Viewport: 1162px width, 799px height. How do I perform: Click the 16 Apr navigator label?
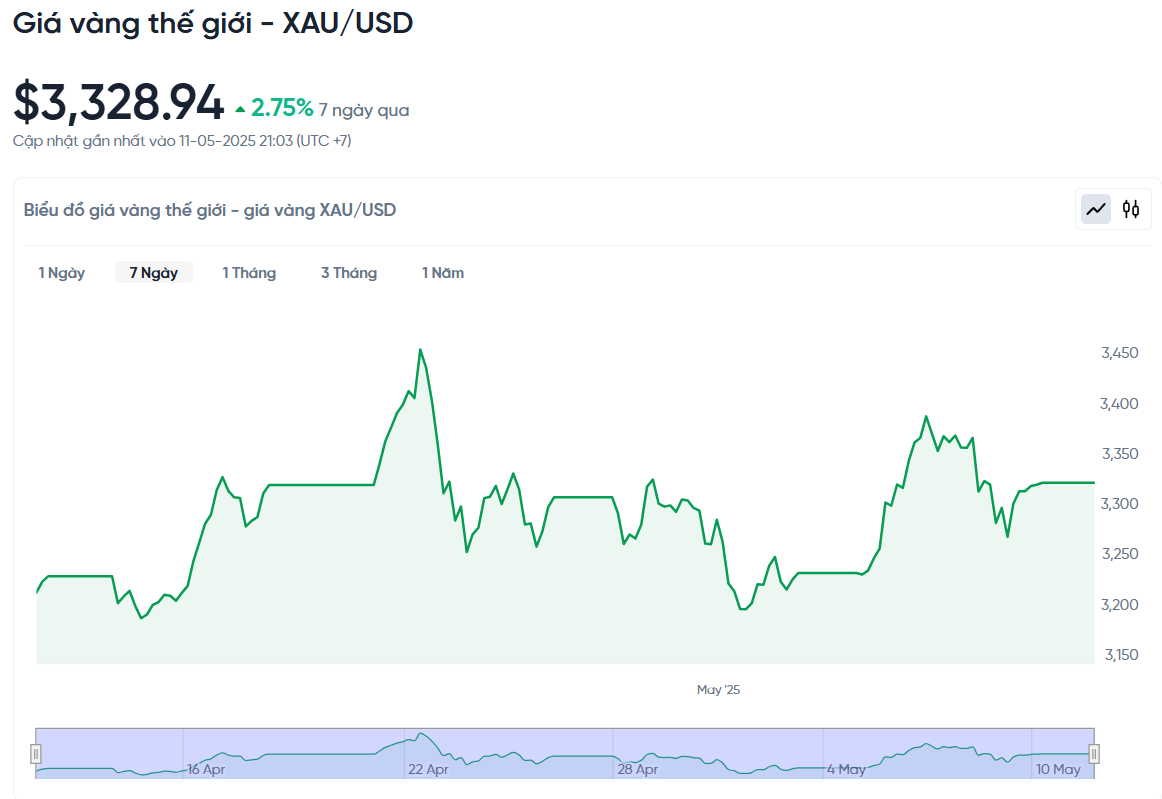(206, 769)
